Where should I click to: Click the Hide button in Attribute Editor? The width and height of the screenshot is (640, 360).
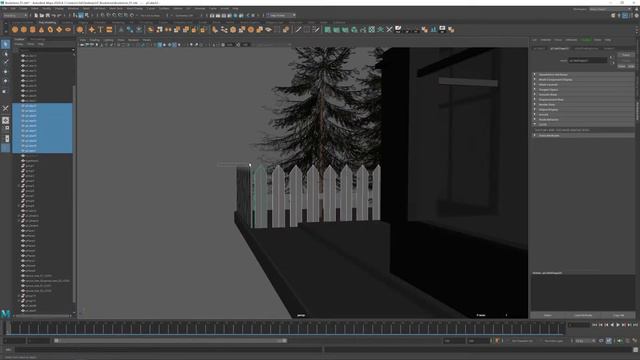coord(631,66)
